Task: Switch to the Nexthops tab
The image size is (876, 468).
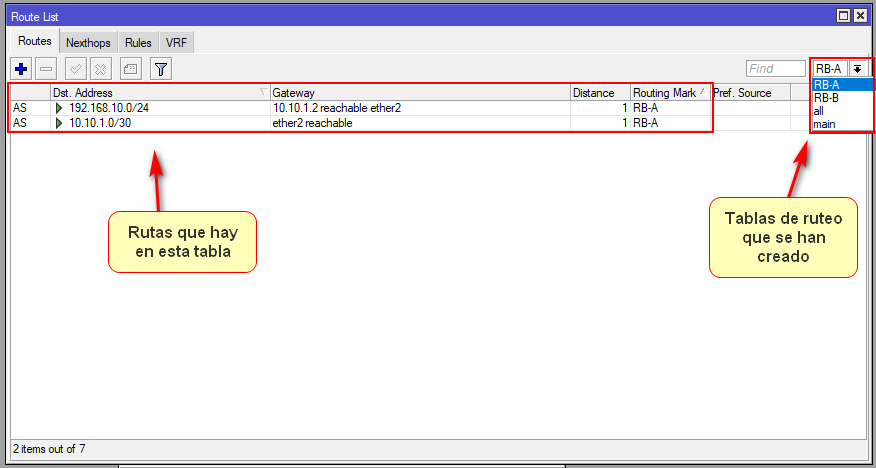Action: [88, 43]
